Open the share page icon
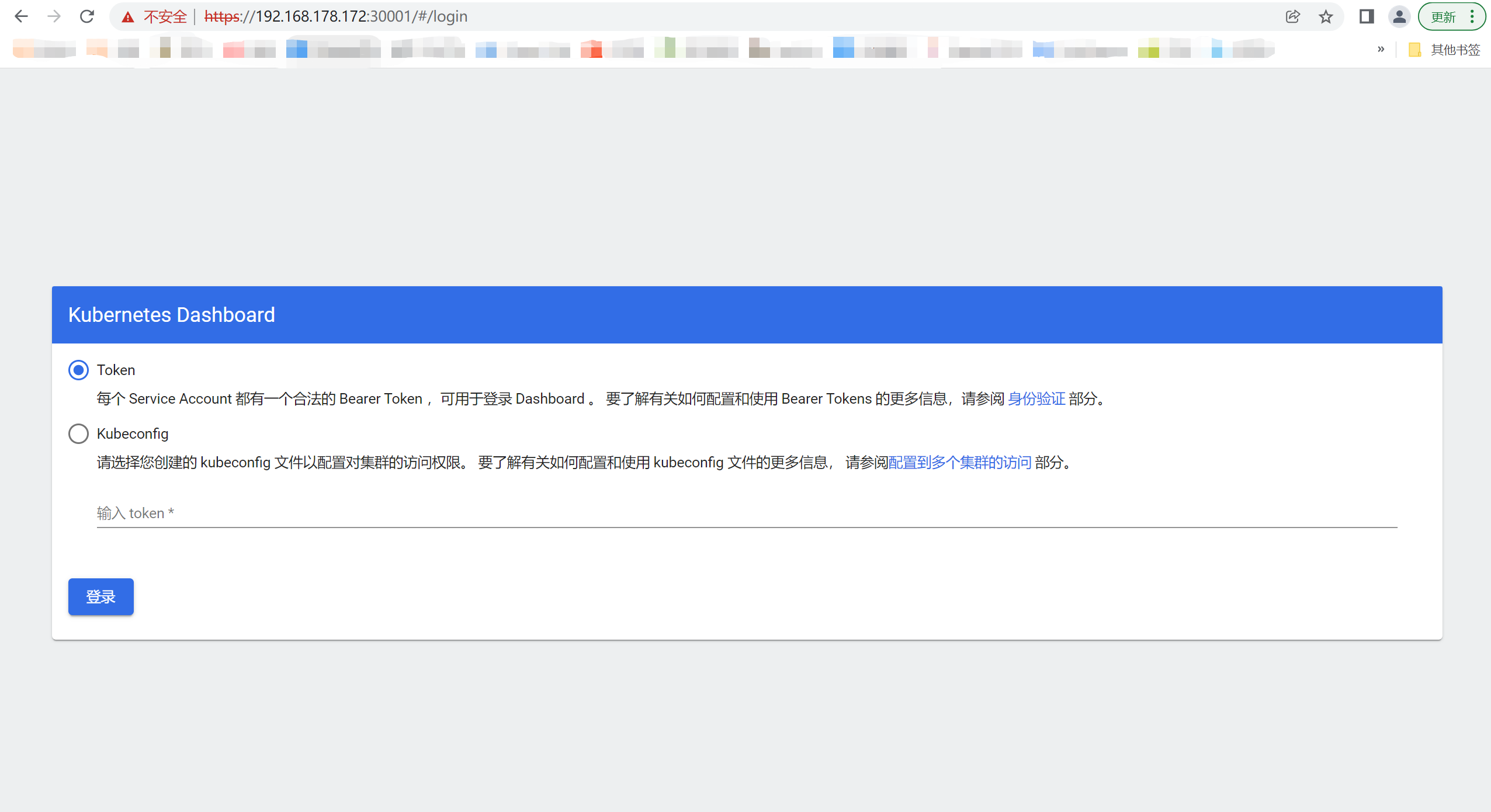 1293,16
